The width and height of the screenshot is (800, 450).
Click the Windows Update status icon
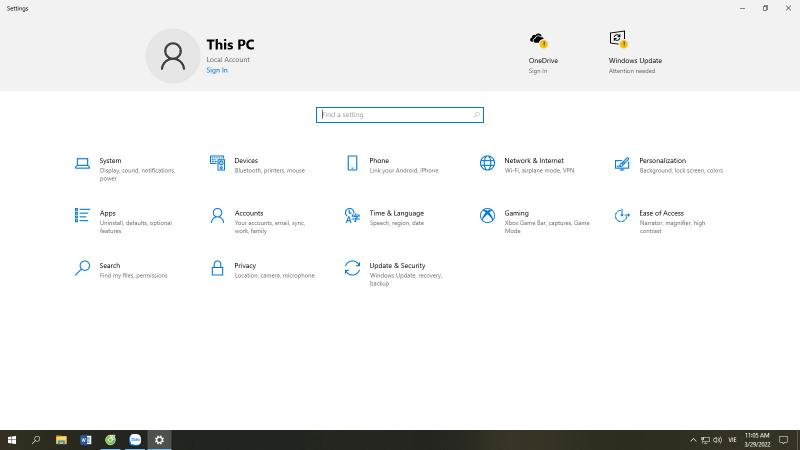[x=618, y=39]
